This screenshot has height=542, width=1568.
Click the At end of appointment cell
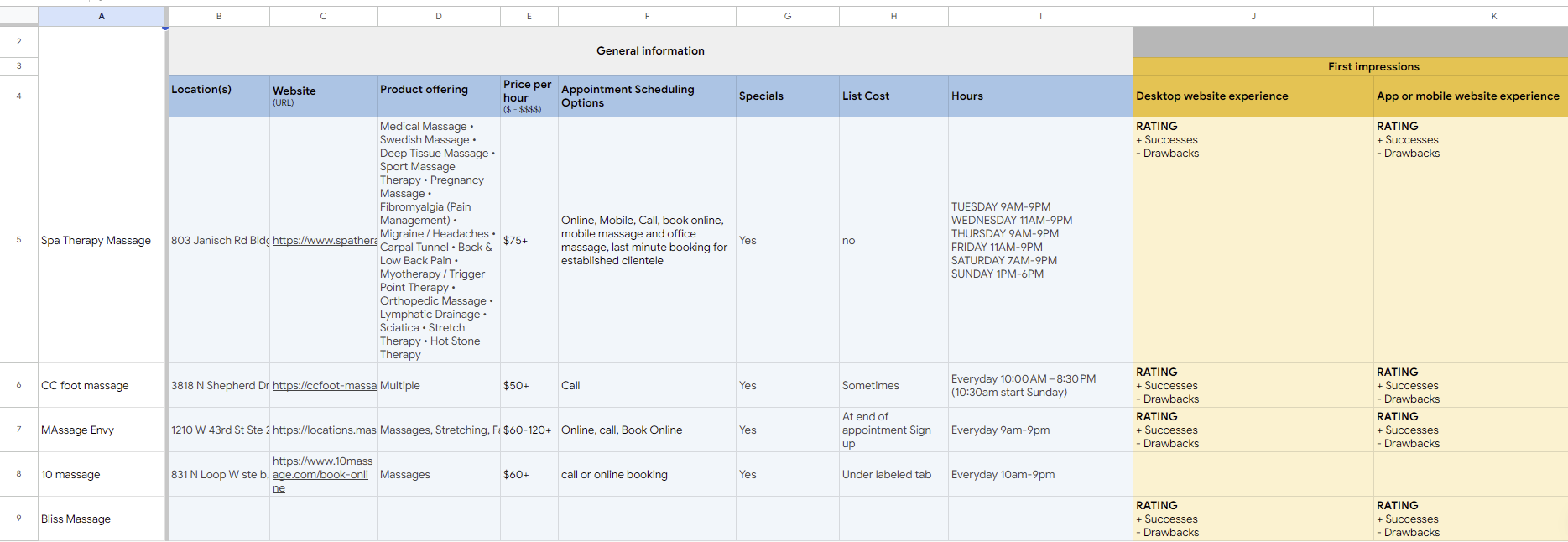[x=893, y=430]
